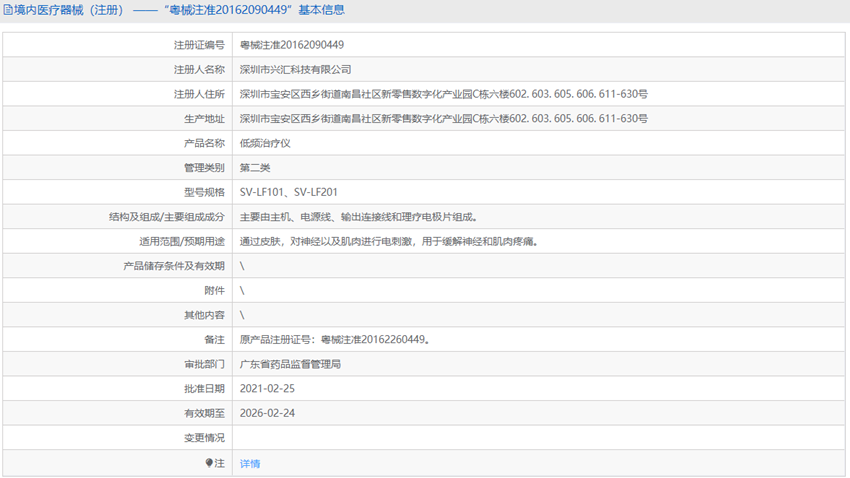This screenshot has height=478, width=850.
Task: Select model spec SV-LF101、SV-LF201
Action: tap(288, 192)
